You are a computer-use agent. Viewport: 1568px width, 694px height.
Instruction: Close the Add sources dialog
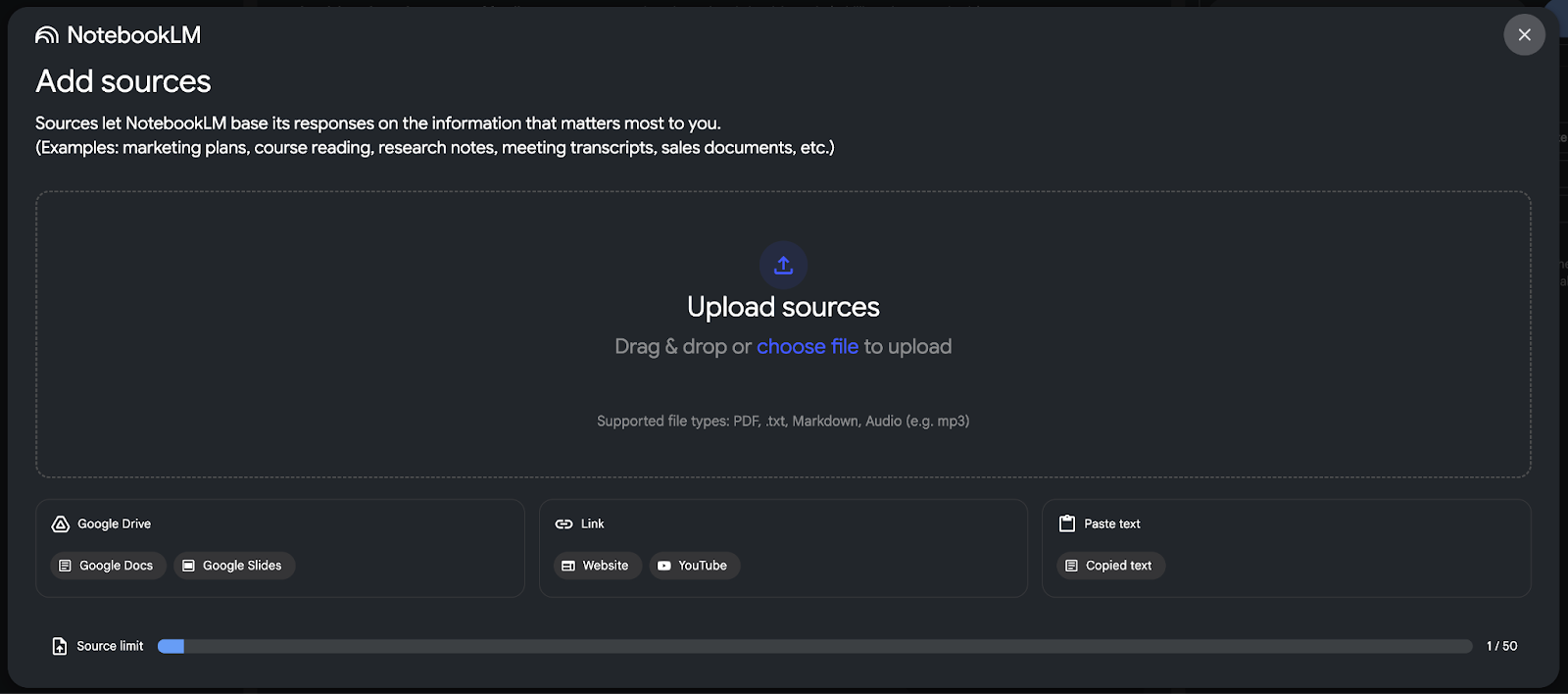pos(1524,34)
